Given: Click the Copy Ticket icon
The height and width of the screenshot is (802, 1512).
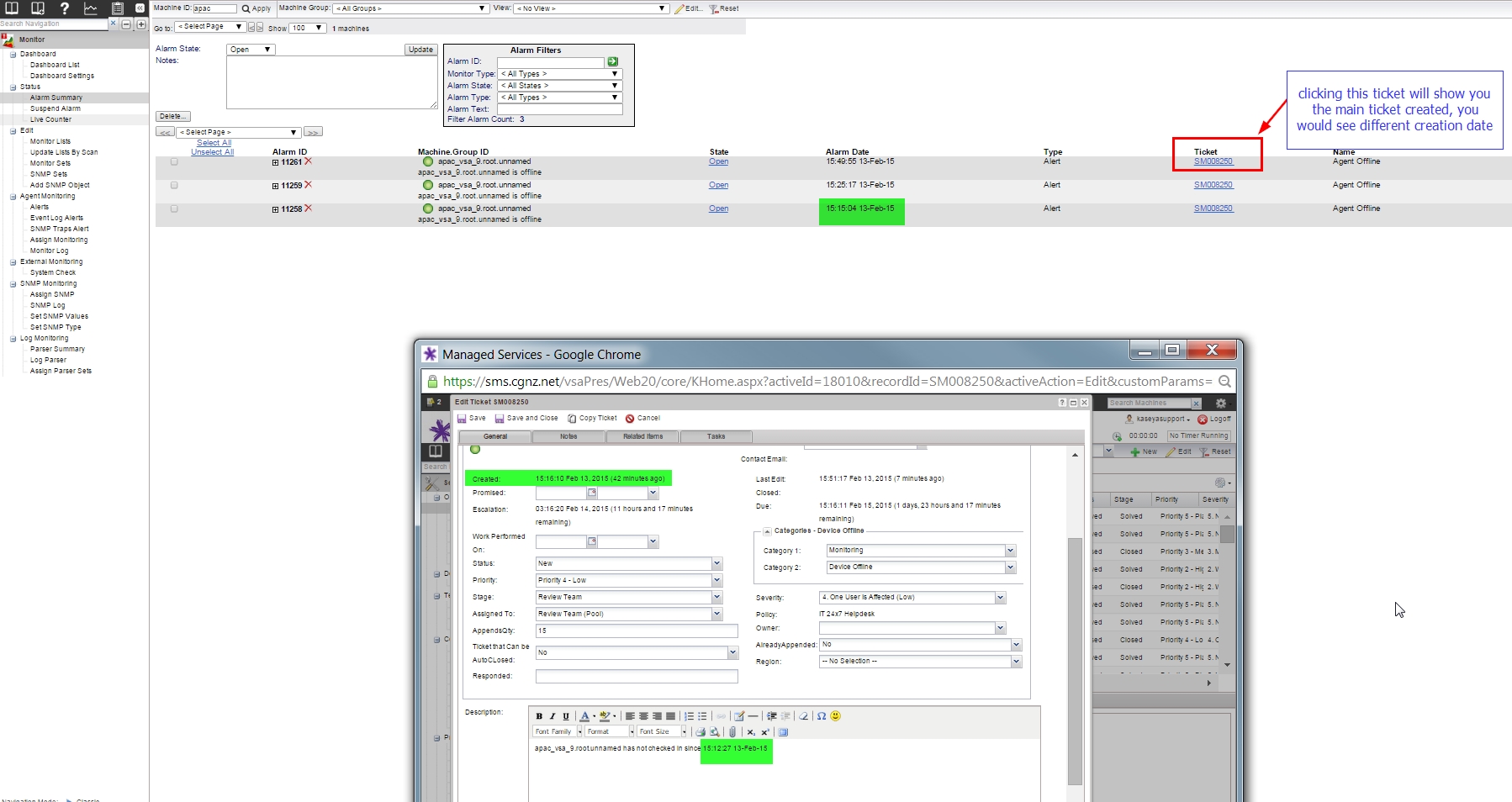Looking at the screenshot, I should [572, 418].
